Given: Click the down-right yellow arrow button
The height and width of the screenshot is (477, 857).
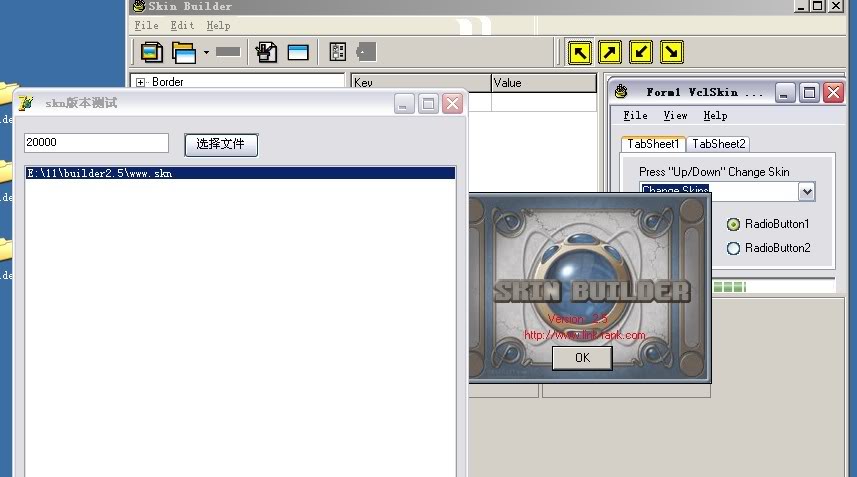Looking at the screenshot, I should click(672, 52).
